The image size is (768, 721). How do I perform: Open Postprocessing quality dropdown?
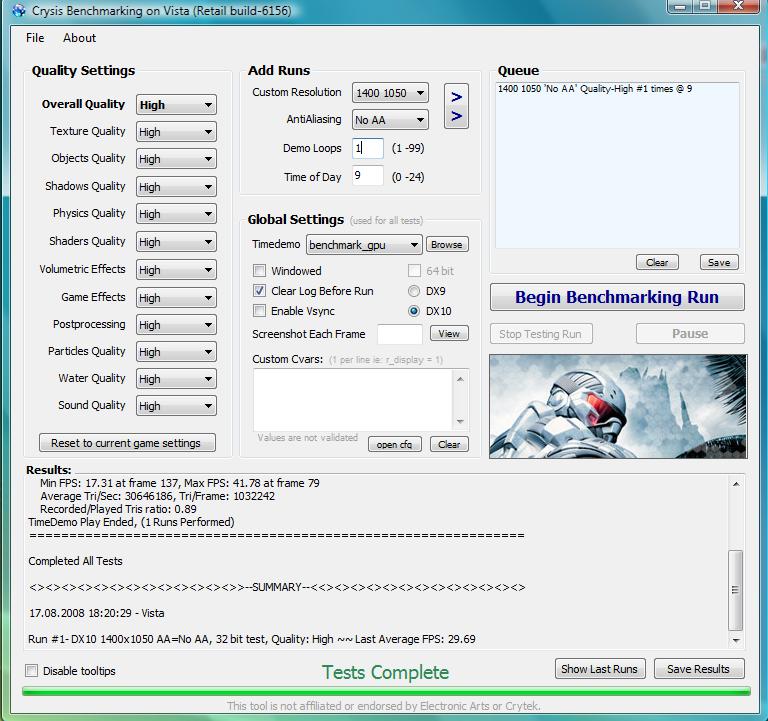coord(176,325)
